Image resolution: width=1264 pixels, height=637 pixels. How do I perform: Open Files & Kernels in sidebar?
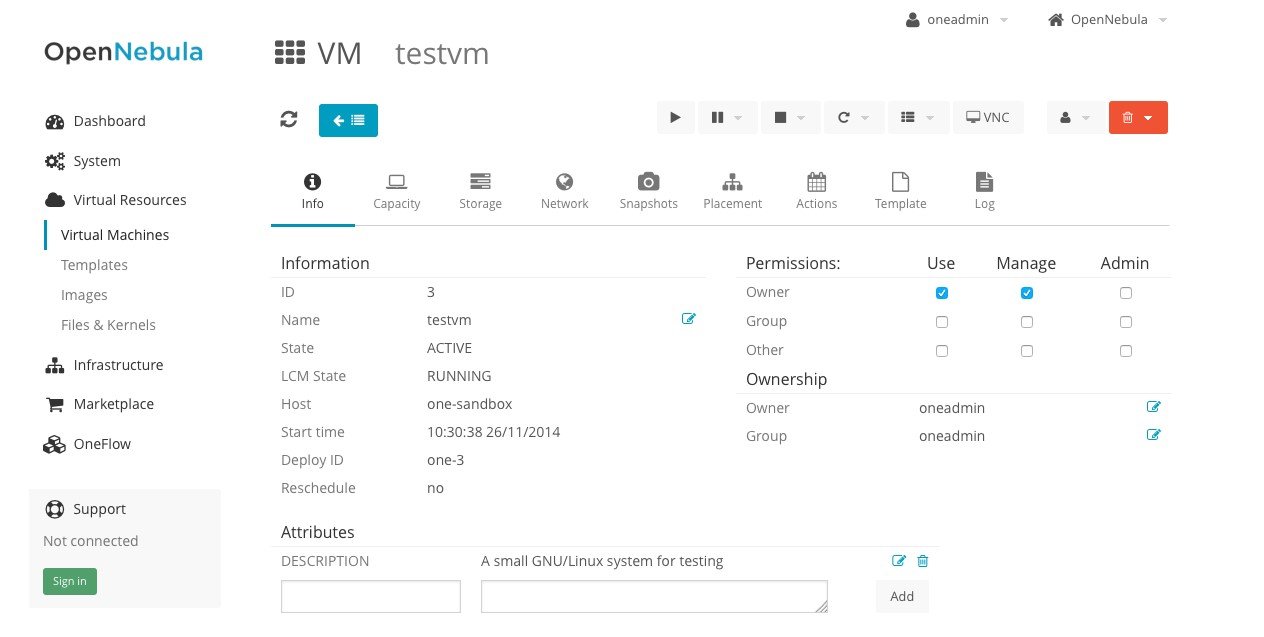tap(108, 325)
